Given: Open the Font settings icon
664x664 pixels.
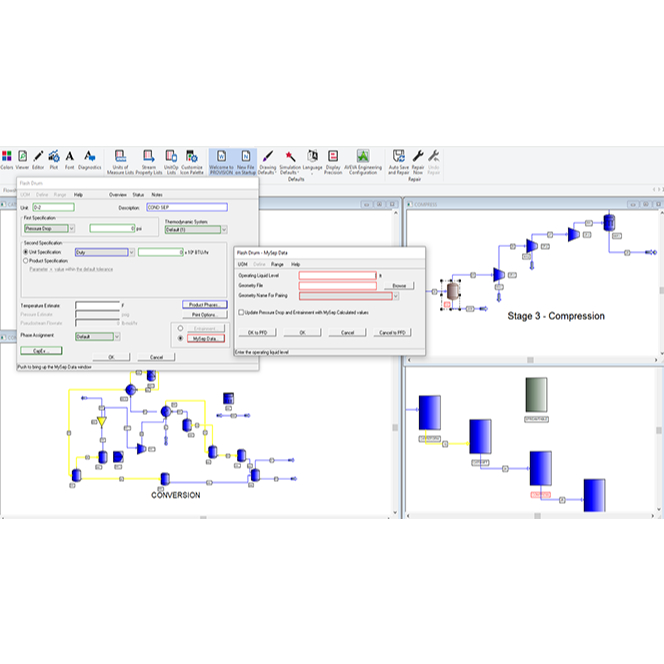Looking at the screenshot, I should point(69,160).
